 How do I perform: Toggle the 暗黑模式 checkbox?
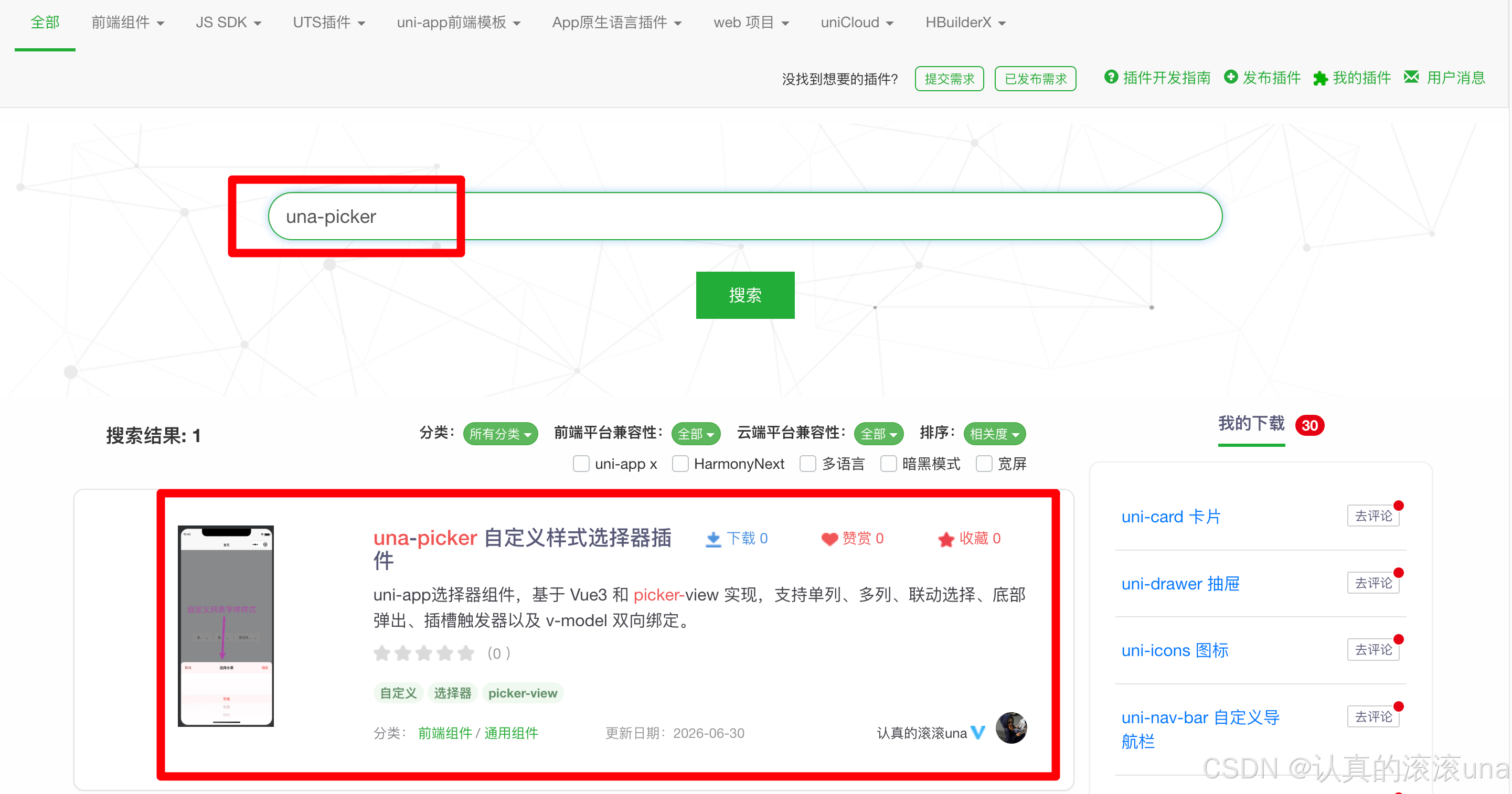[x=888, y=464]
